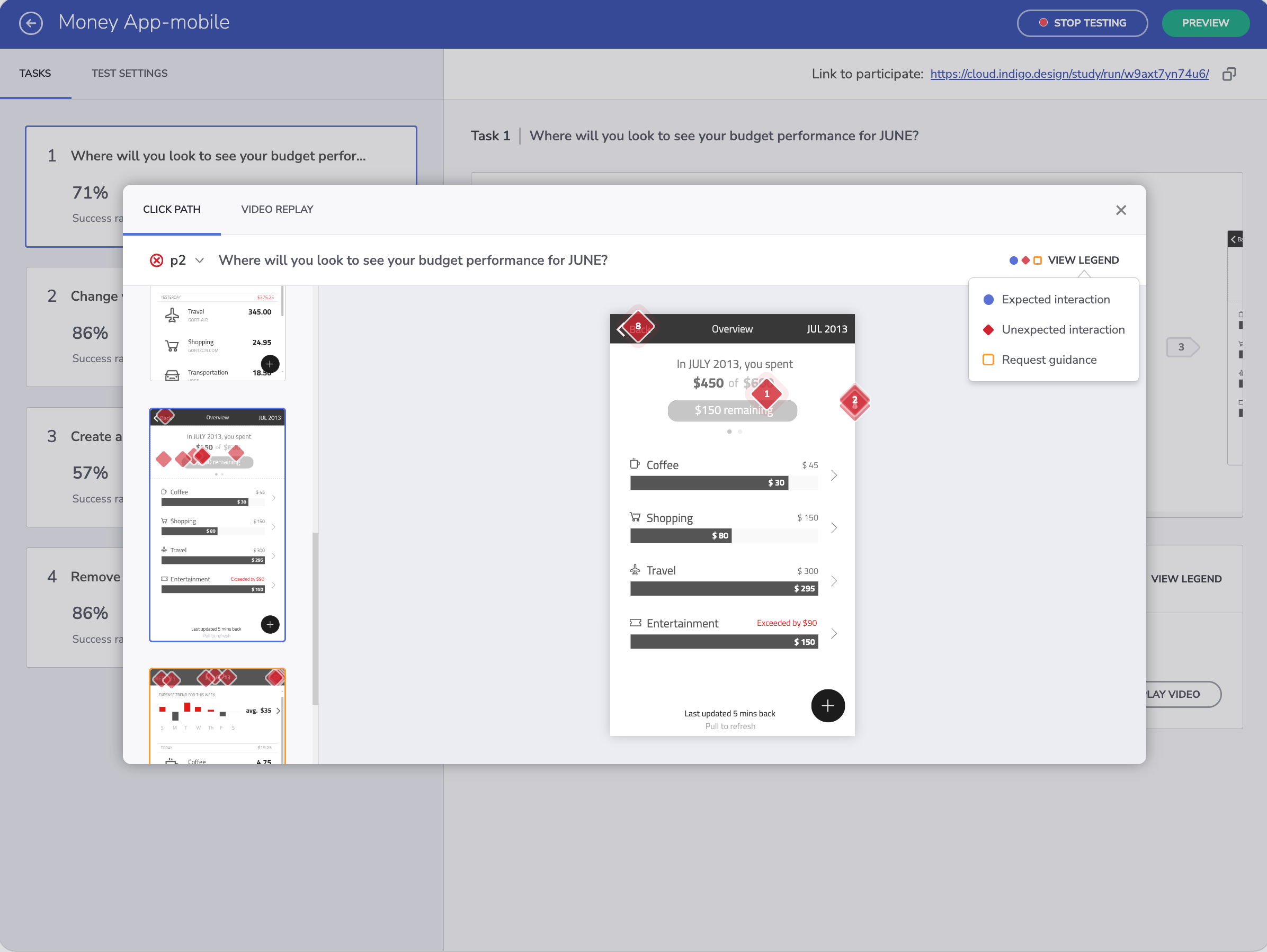Click the thumbnail list scrollbar
Viewport: 1267px width, 952px height.
(315, 618)
